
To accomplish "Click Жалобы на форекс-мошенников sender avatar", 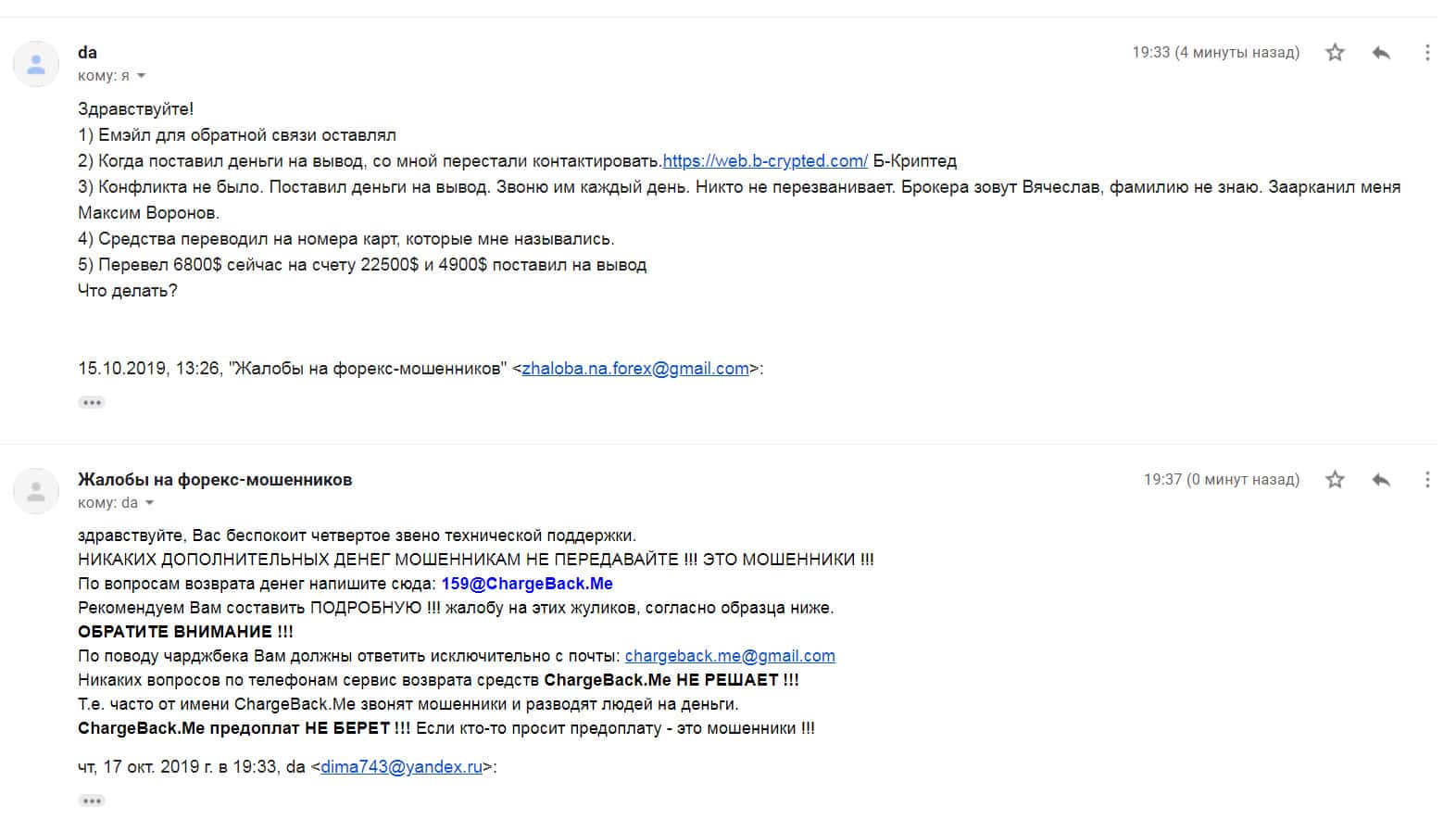I will click(x=36, y=491).
